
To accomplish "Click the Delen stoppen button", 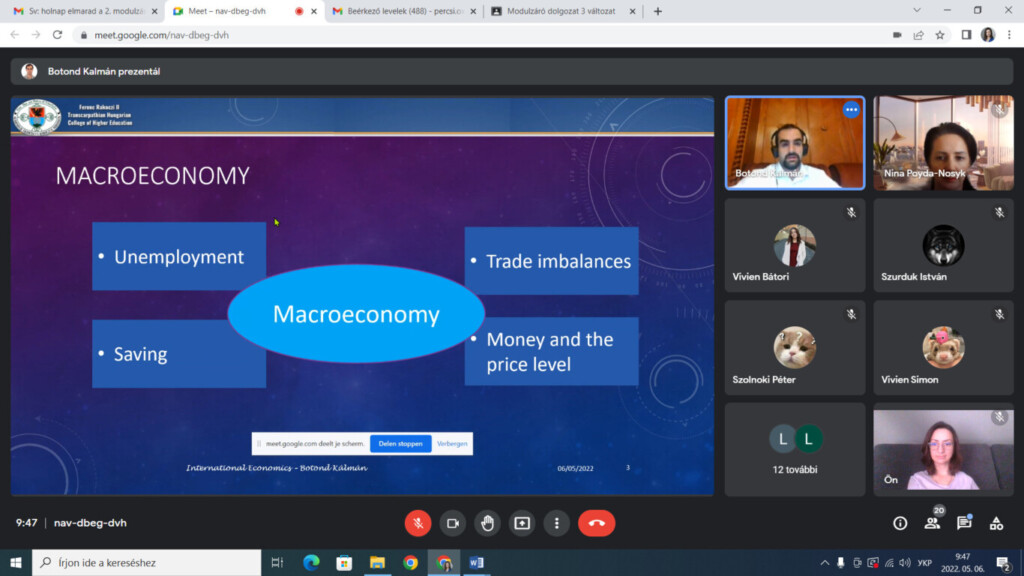I will (x=401, y=443).
